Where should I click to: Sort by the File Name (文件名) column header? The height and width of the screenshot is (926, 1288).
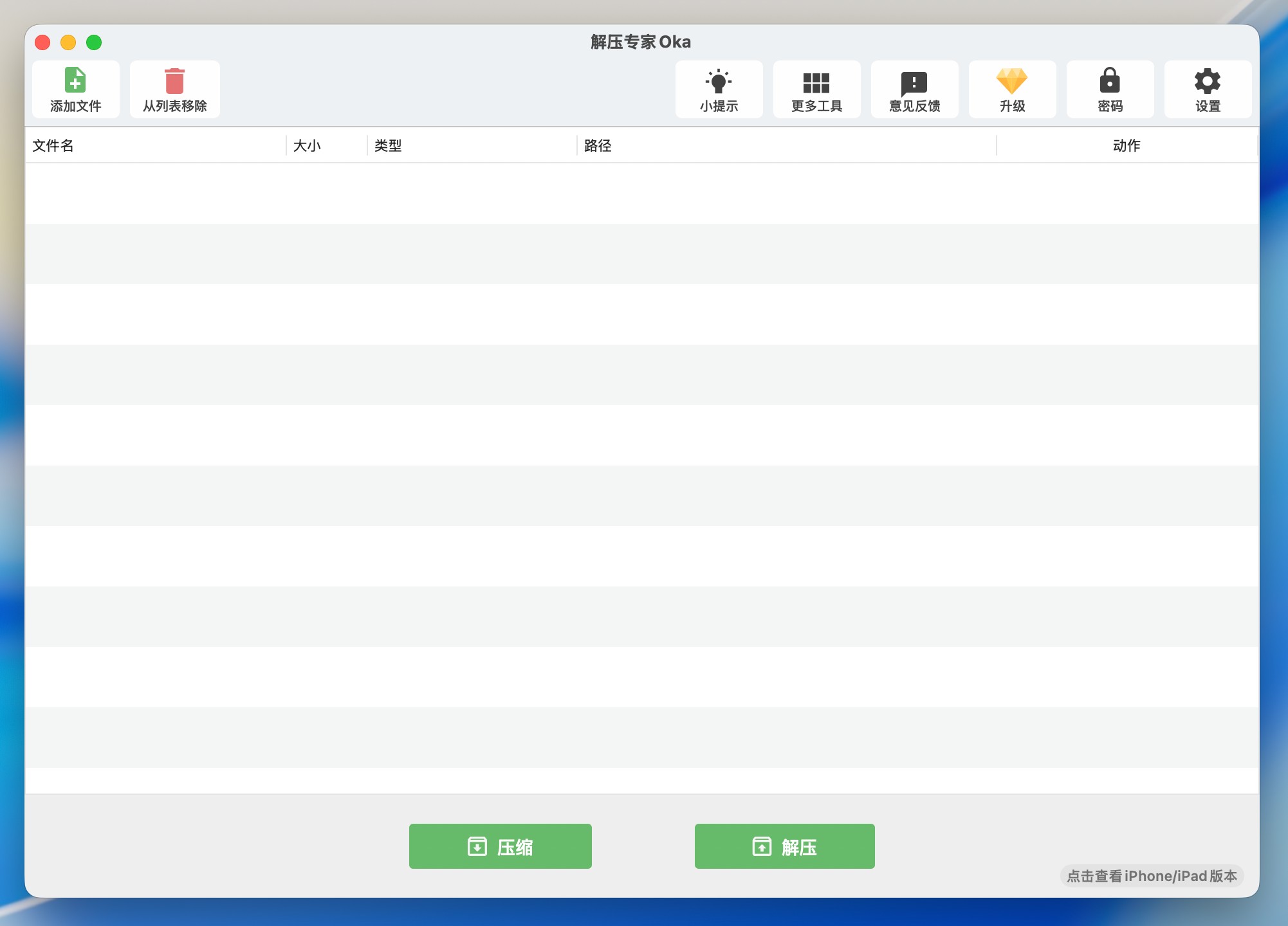click(53, 146)
